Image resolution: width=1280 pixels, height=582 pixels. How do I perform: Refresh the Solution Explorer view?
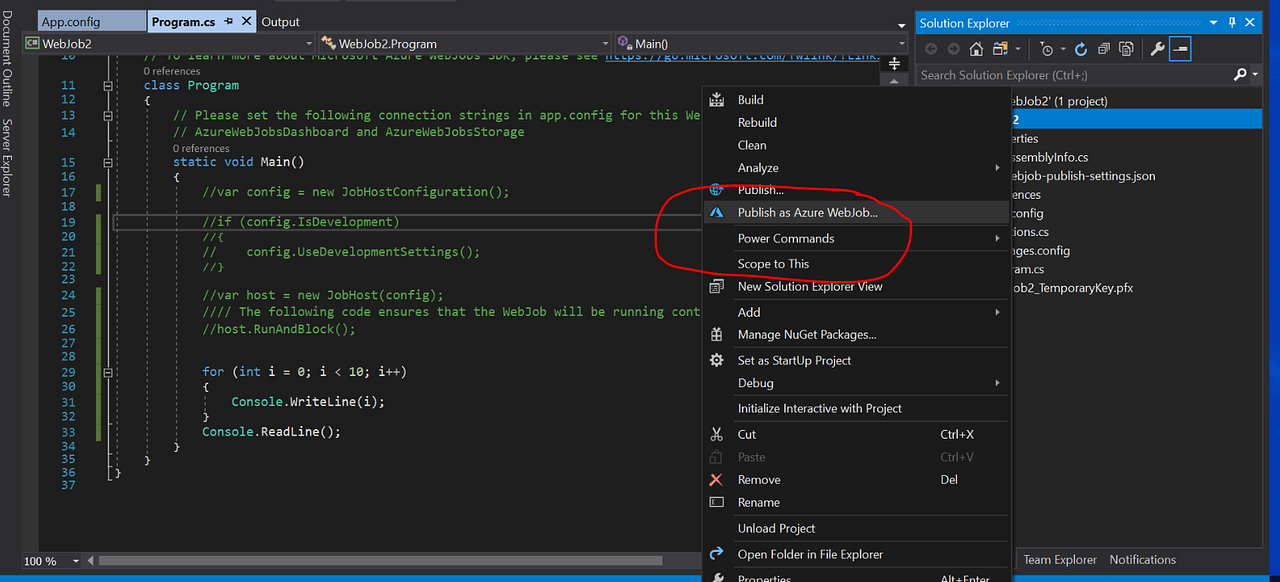tap(1081, 48)
